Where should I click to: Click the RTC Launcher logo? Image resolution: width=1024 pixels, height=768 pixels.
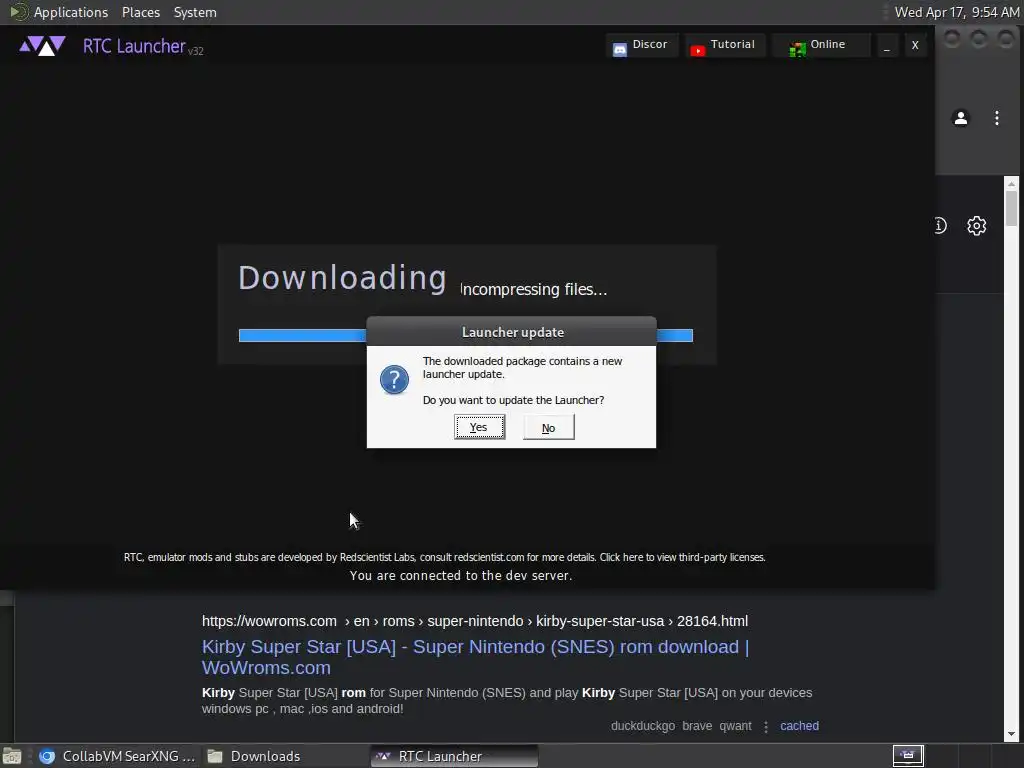click(x=42, y=46)
